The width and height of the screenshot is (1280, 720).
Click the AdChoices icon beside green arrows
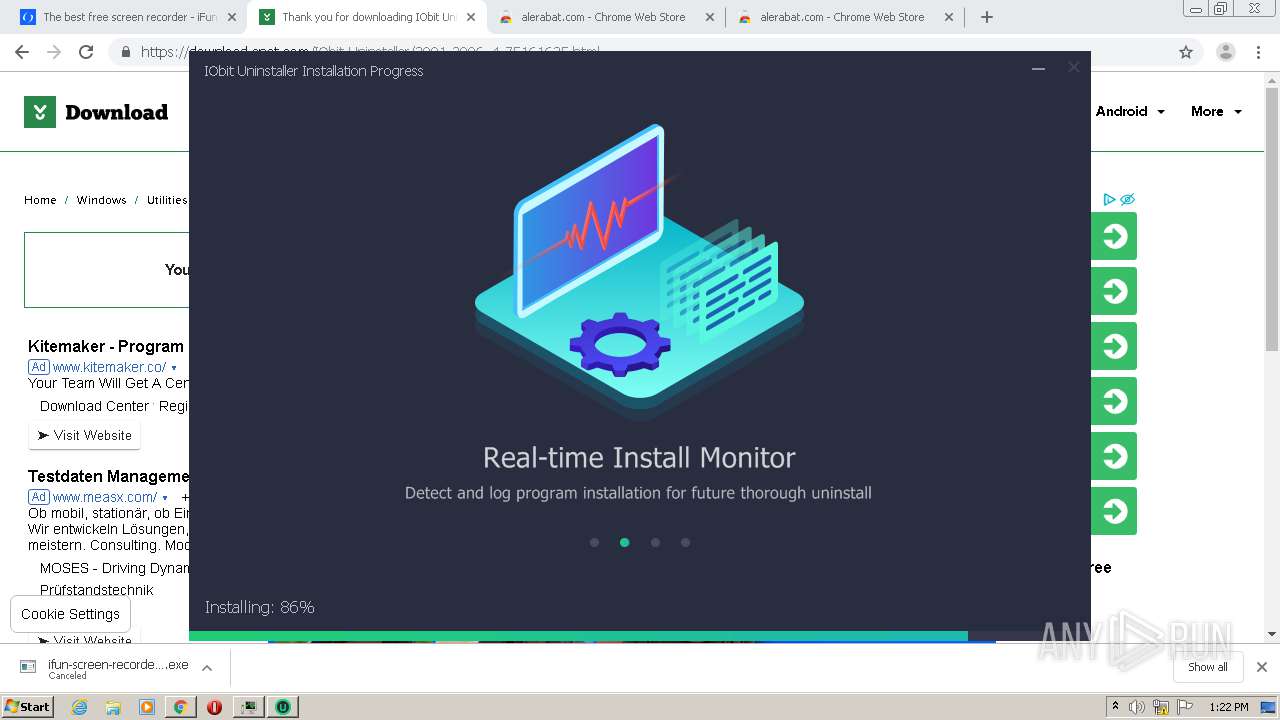pos(1109,199)
